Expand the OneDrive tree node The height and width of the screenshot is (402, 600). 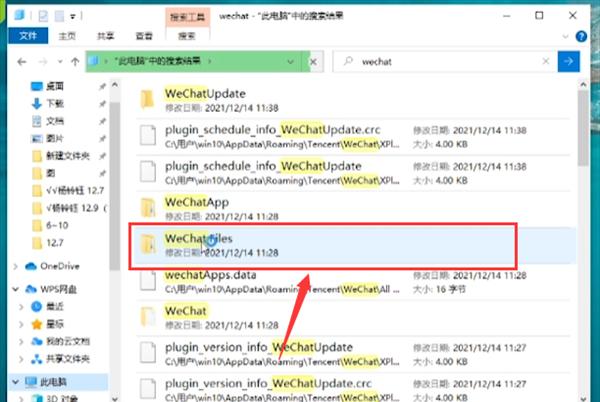(15, 267)
